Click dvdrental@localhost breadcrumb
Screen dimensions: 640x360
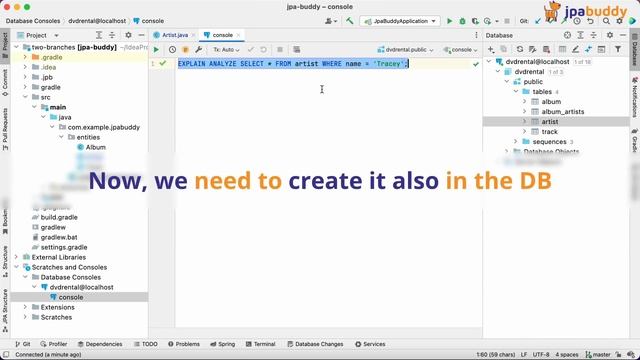click(x=97, y=21)
